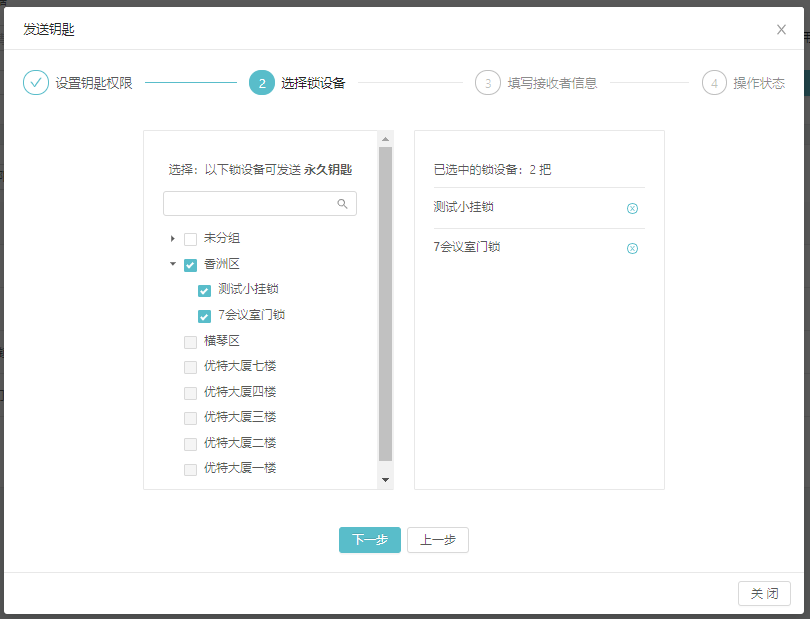Uncheck the 测试小挂锁 checkbox
This screenshot has width=810, height=619.
[204, 290]
